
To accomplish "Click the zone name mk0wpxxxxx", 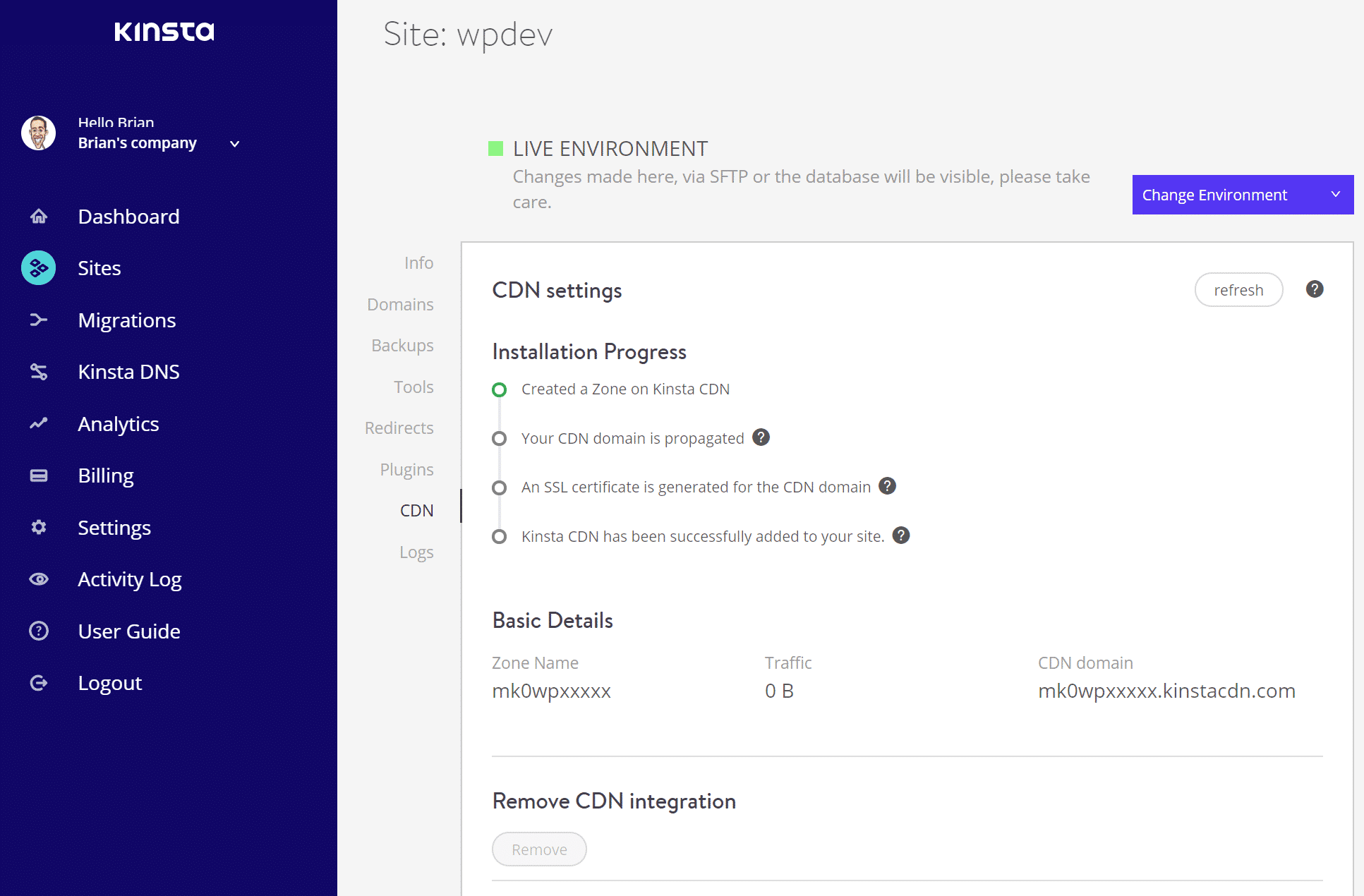I will tap(551, 691).
